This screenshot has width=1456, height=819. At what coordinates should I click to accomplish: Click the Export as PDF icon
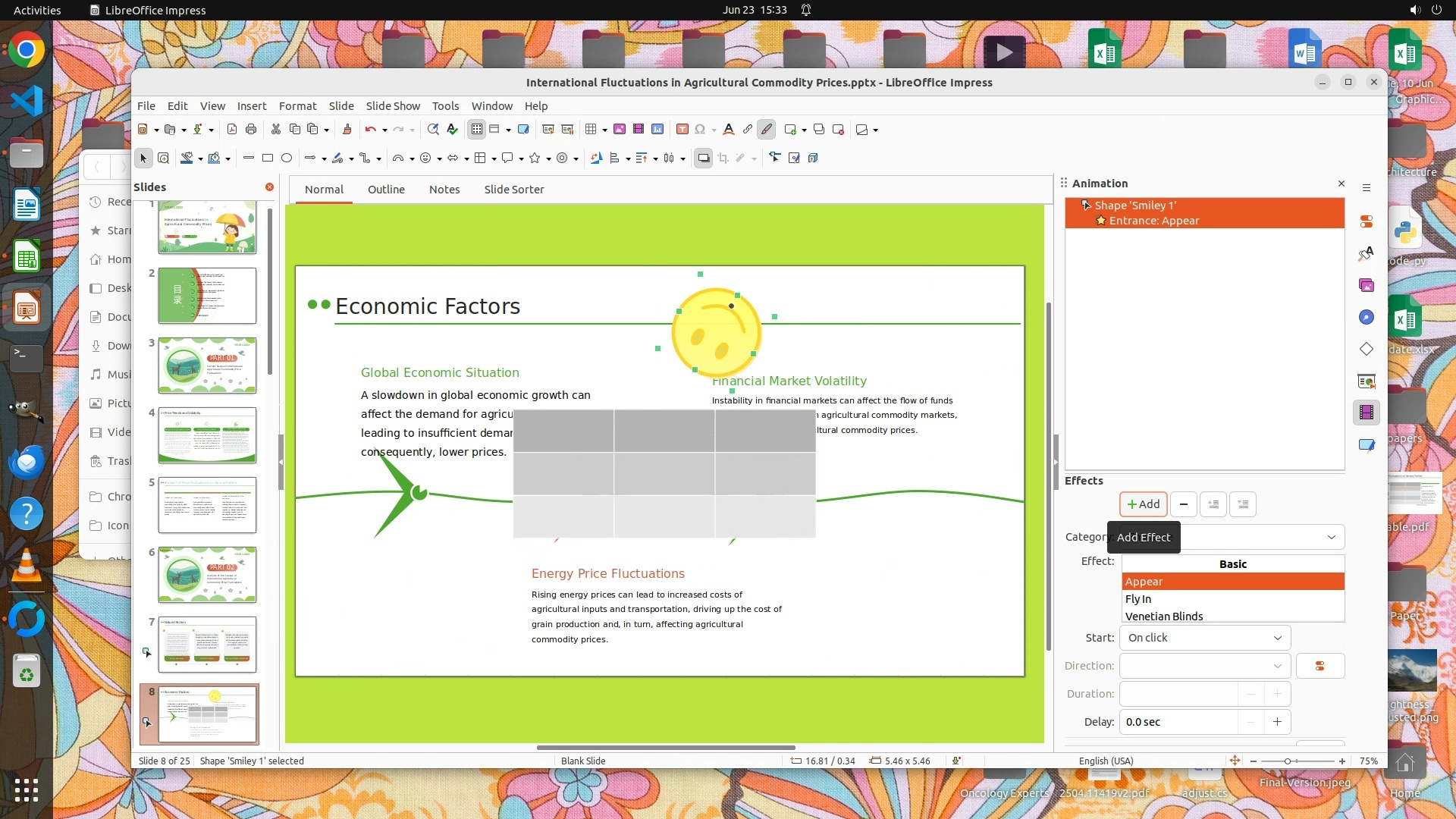pos(232,130)
